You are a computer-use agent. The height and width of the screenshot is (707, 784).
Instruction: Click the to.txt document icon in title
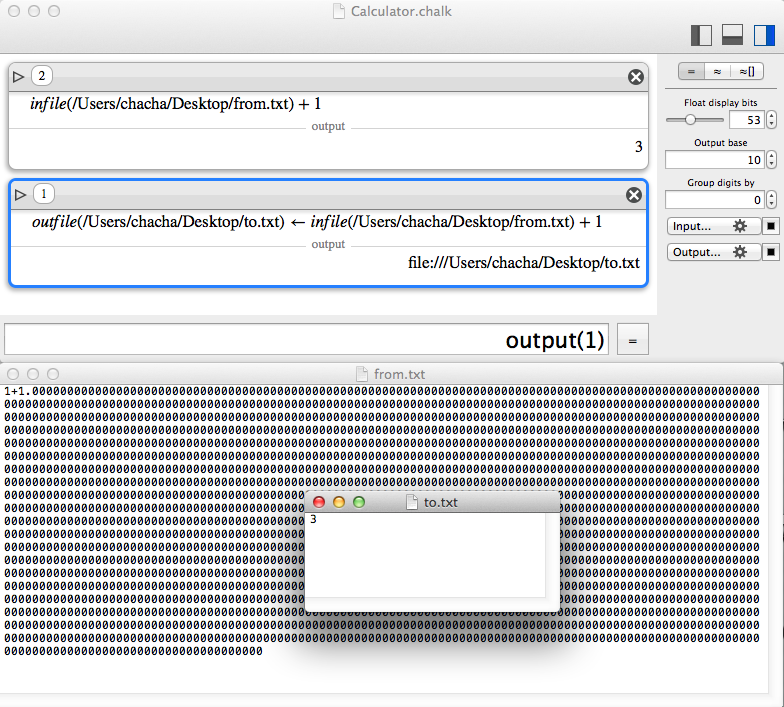(x=412, y=502)
